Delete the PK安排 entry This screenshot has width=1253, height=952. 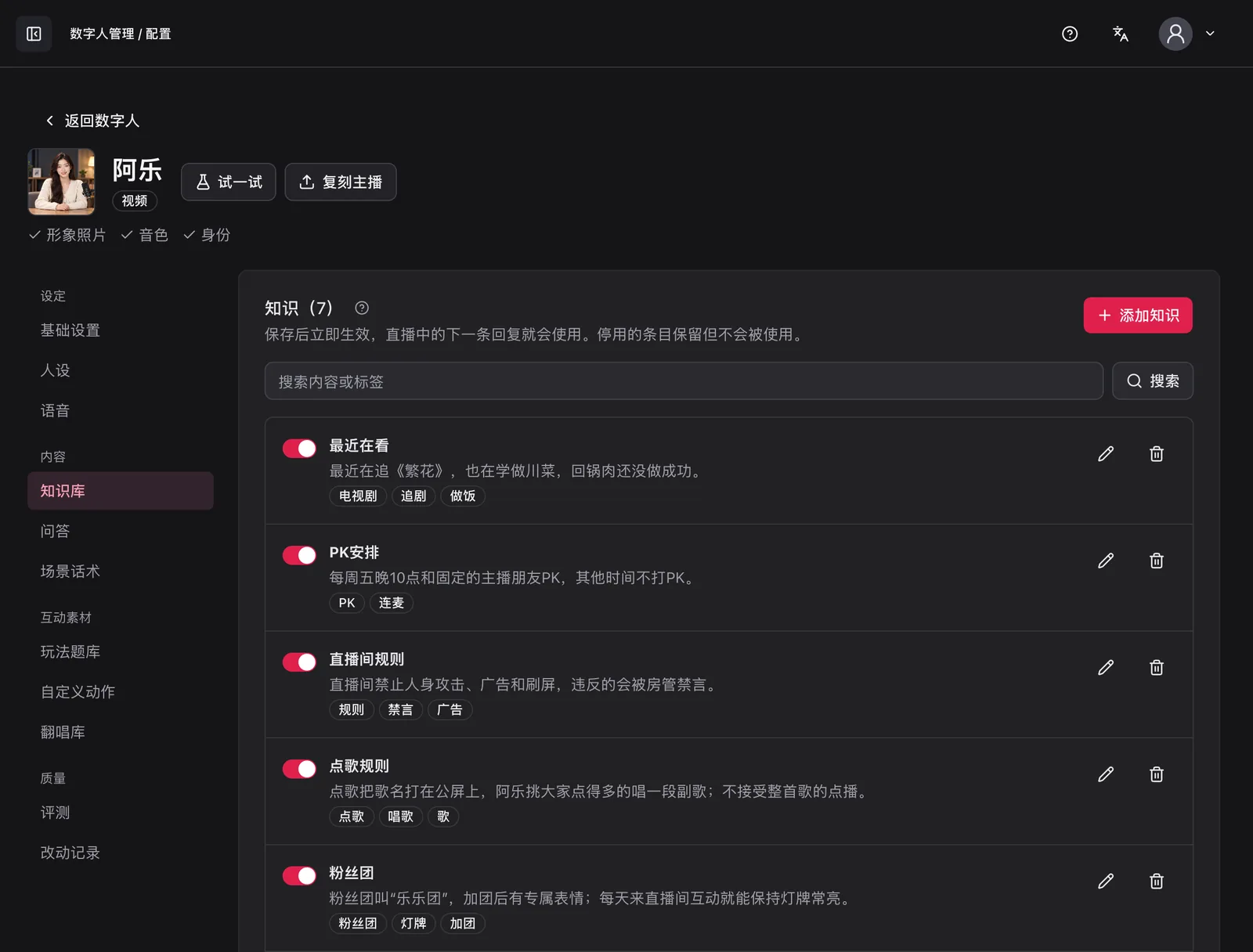(x=1157, y=561)
